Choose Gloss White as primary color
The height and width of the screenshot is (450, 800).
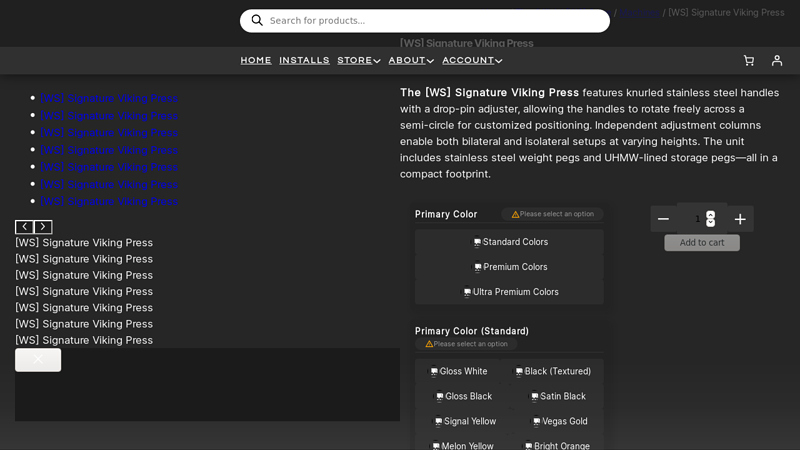[x=458, y=371]
